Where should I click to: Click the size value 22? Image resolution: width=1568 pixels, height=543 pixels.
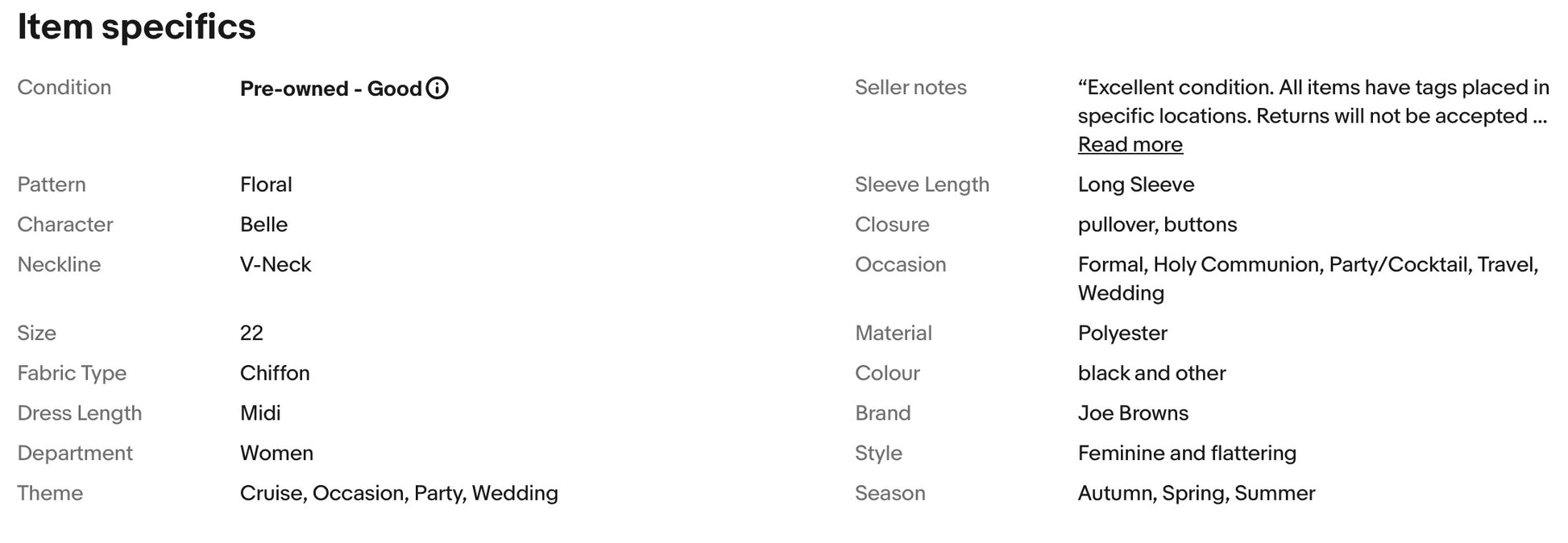click(251, 334)
